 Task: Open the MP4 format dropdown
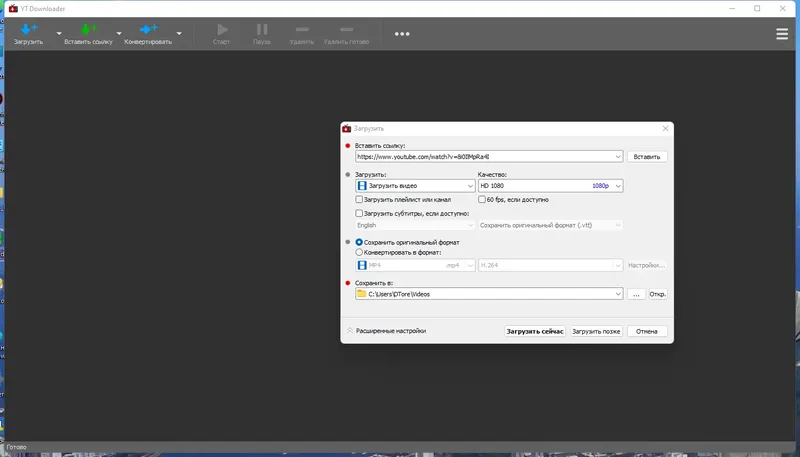pos(415,265)
